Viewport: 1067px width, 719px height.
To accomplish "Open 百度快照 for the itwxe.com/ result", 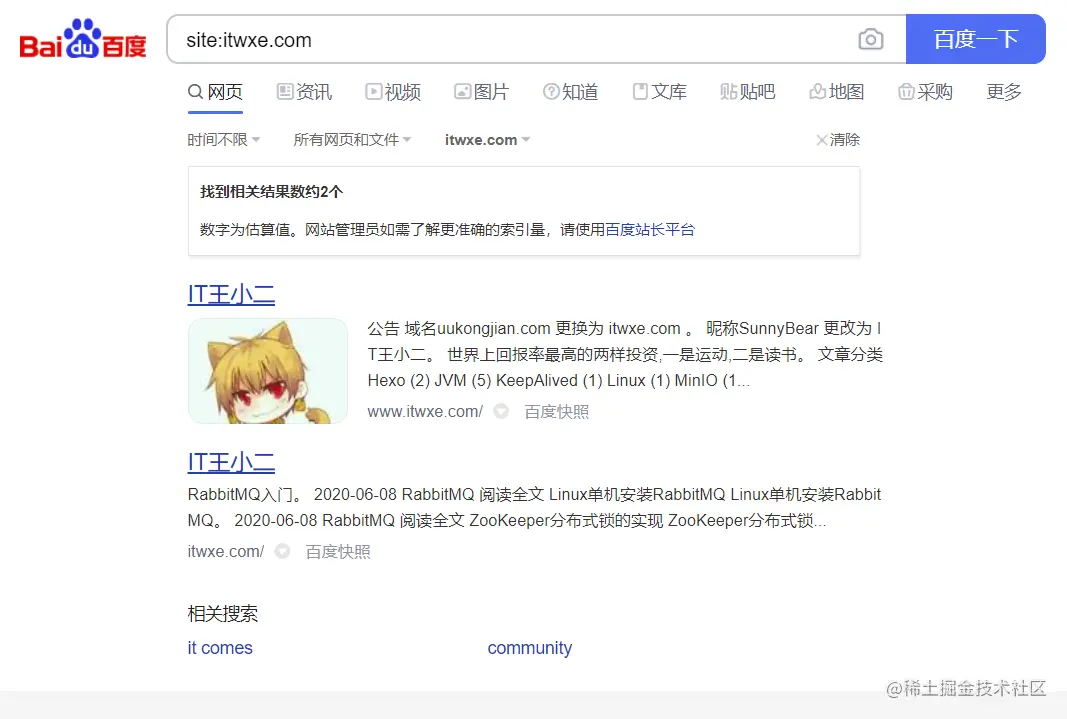I will [x=338, y=552].
